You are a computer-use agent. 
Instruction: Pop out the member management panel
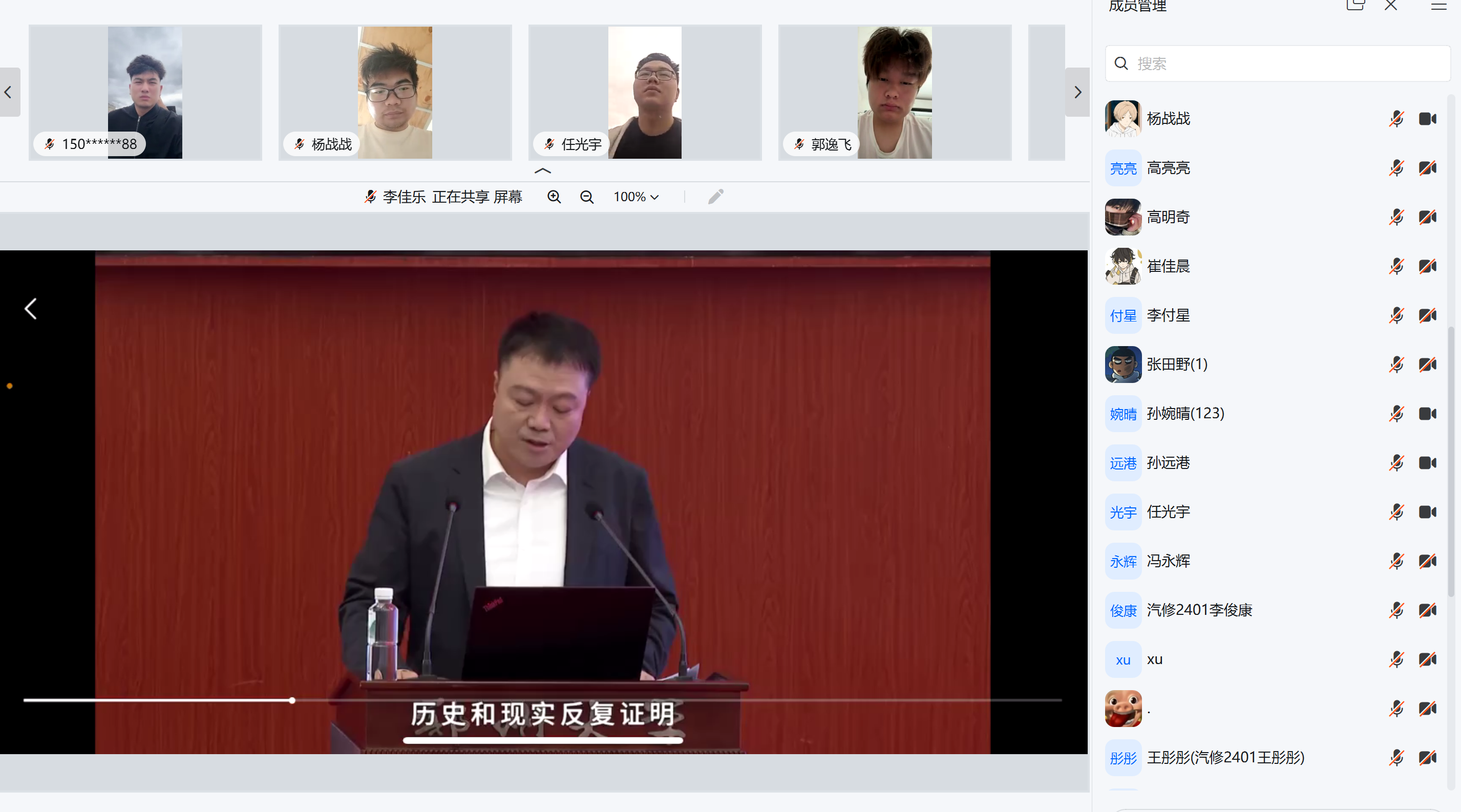(x=1356, y=6)
